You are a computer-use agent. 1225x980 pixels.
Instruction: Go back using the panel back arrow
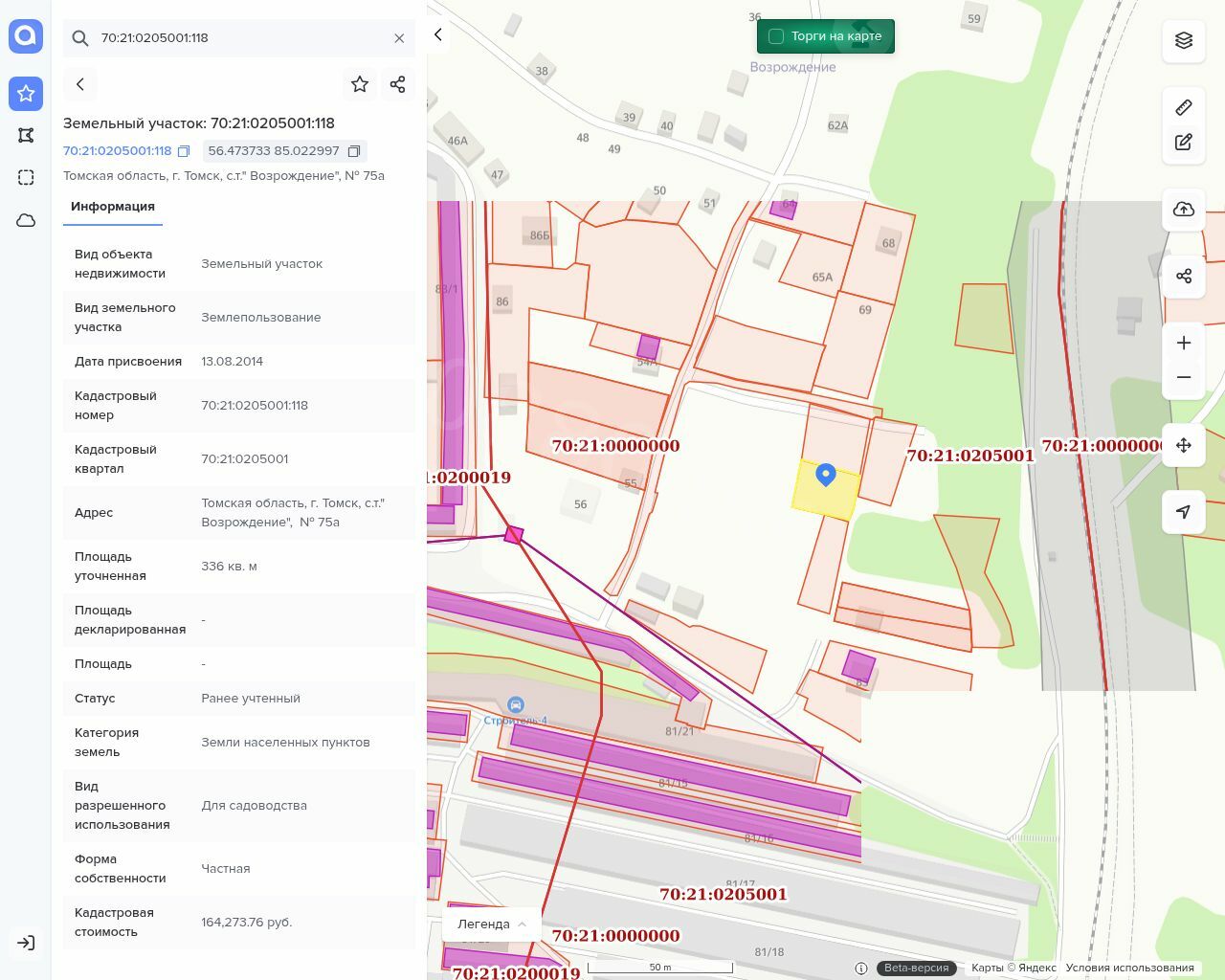click(80, 84)
